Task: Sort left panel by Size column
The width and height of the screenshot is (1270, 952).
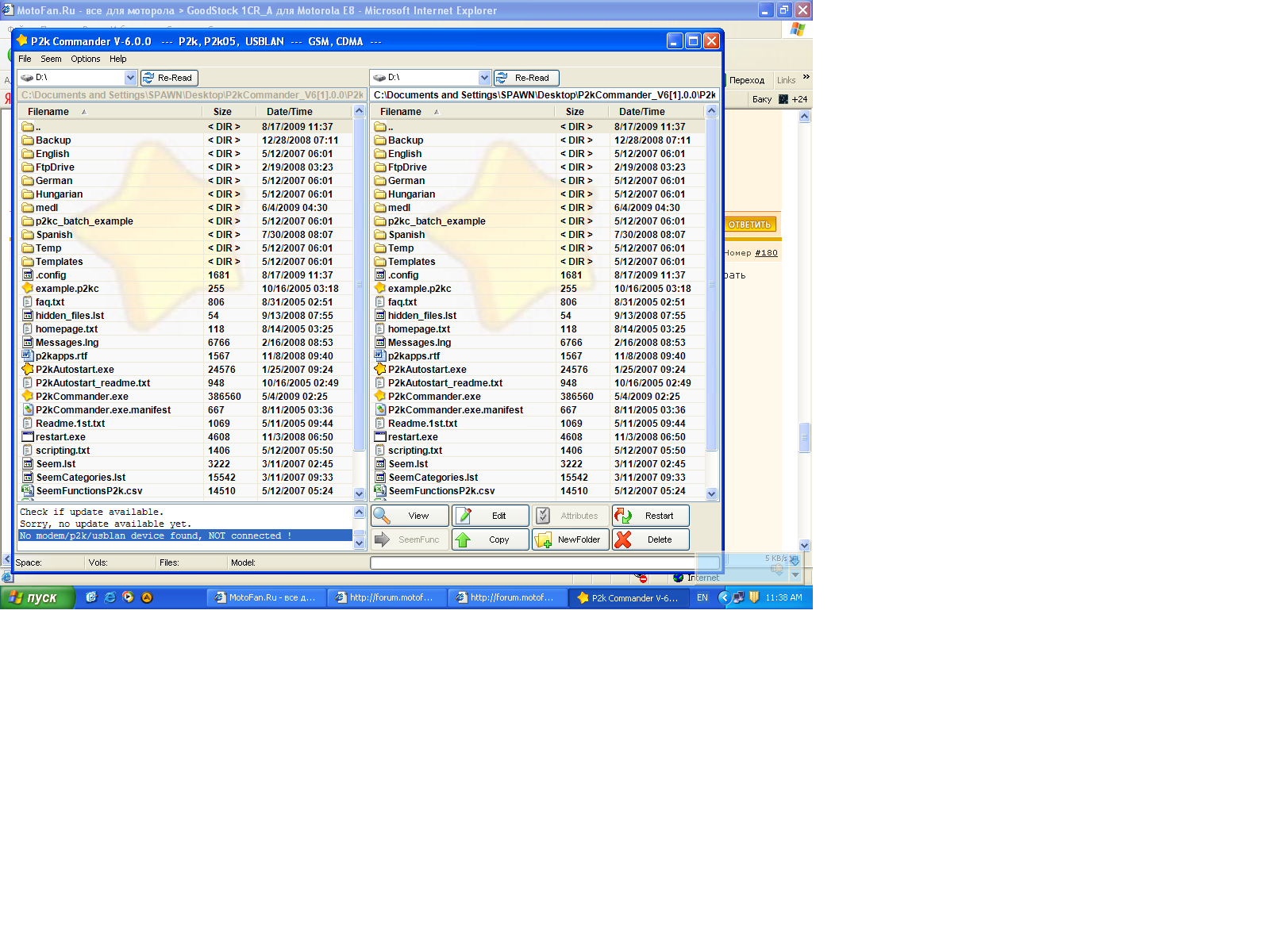Action: pyautogui.click(x=222, y=112)
